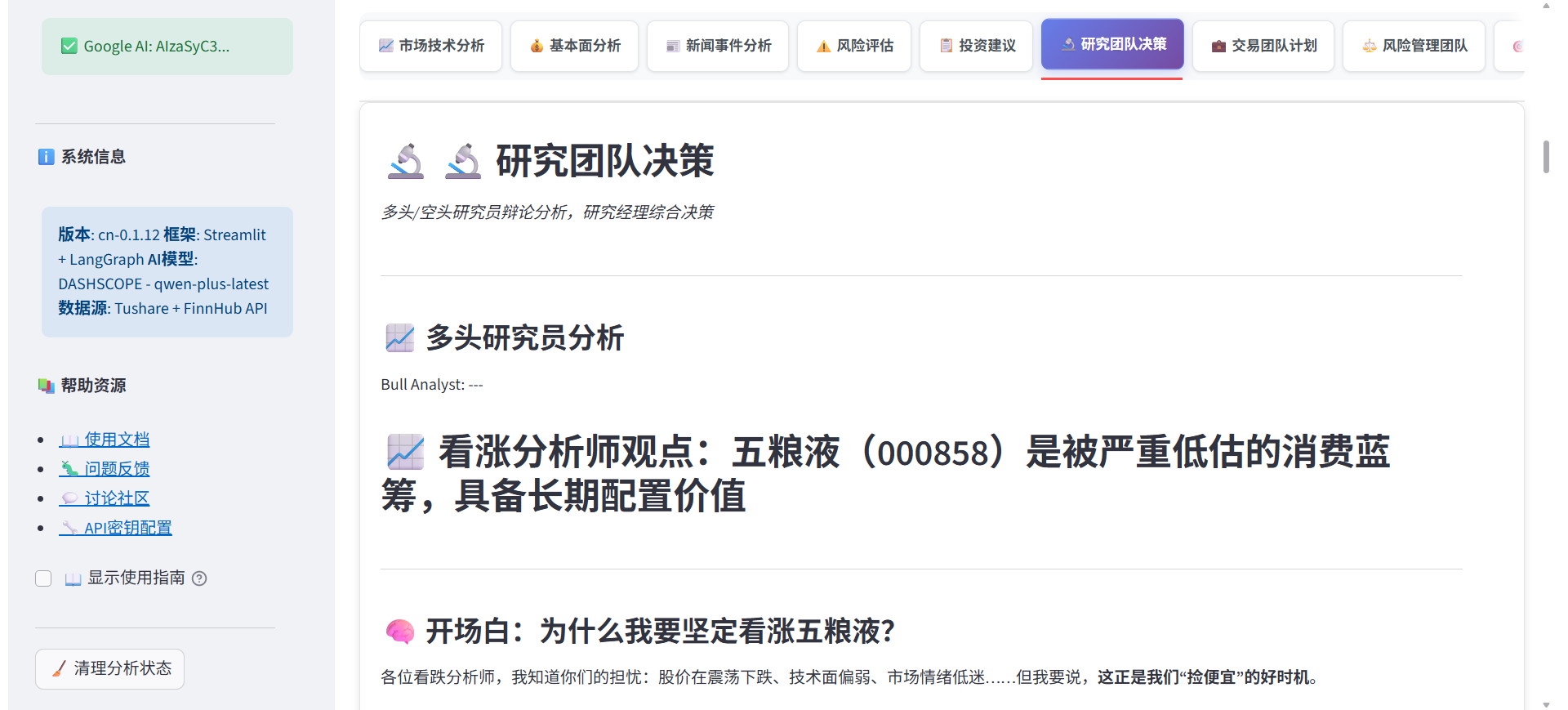The image size is (1568, 710).
Task: Enable the 显示使用指南 checkbox
Action: [x=44, y=578]
